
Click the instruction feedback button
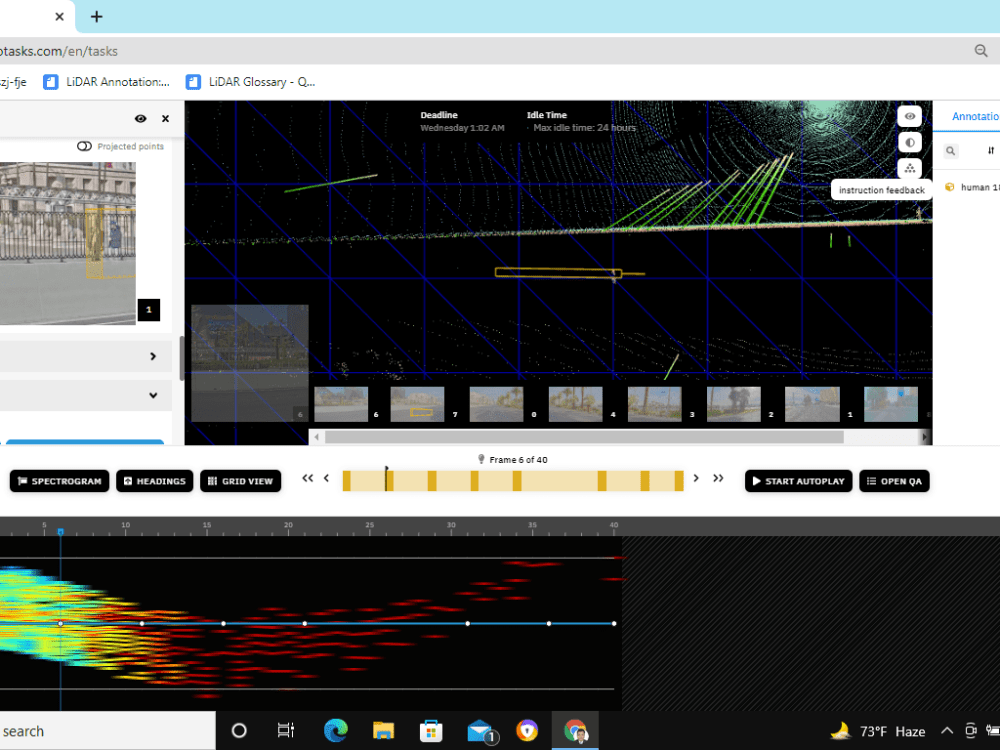[881, 189]
